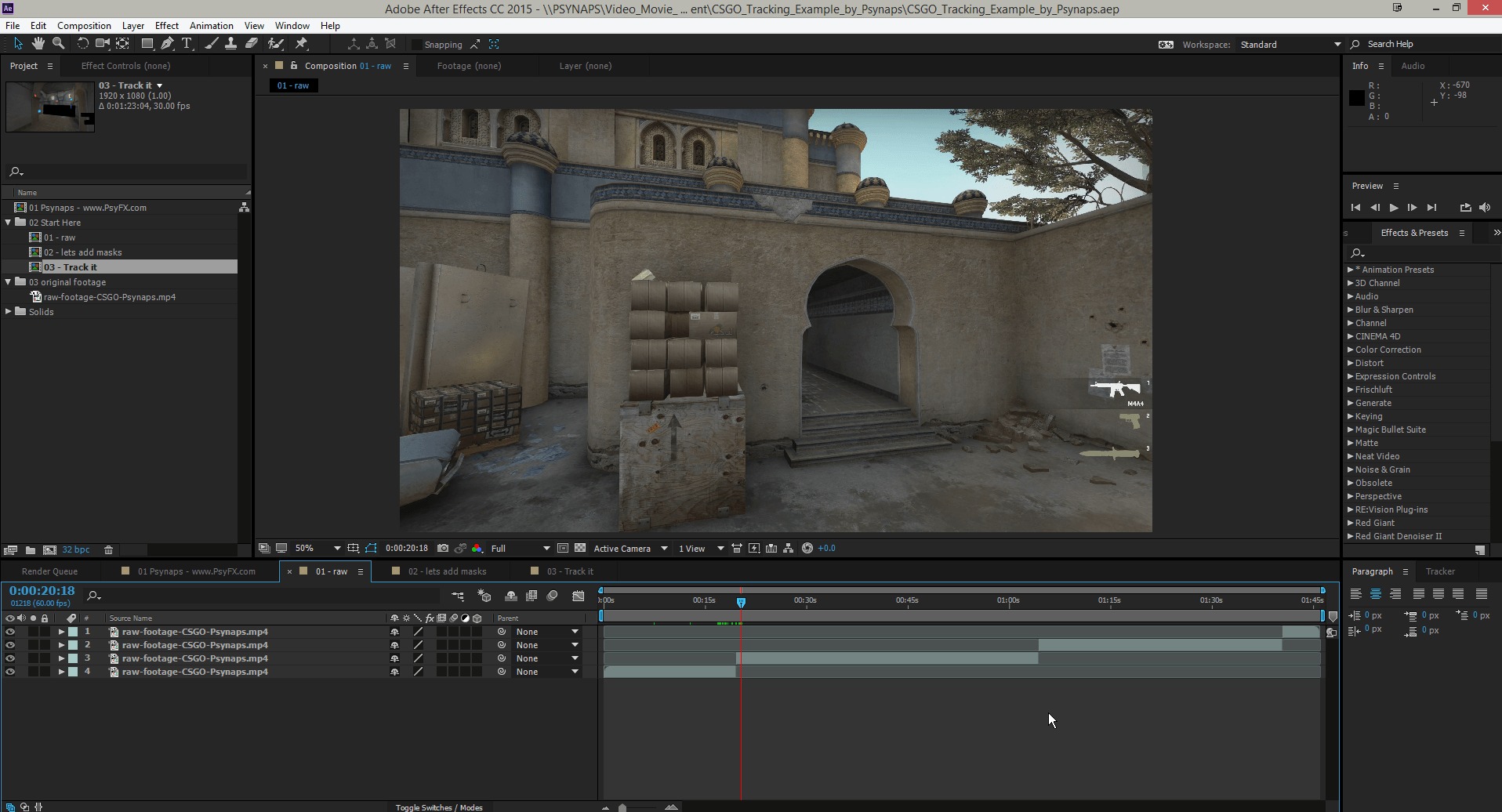Collapse the 02 Start Here folder
The width and height of the screenshot is (1502, 812).
pyautogui.click(x=8, y=223)
